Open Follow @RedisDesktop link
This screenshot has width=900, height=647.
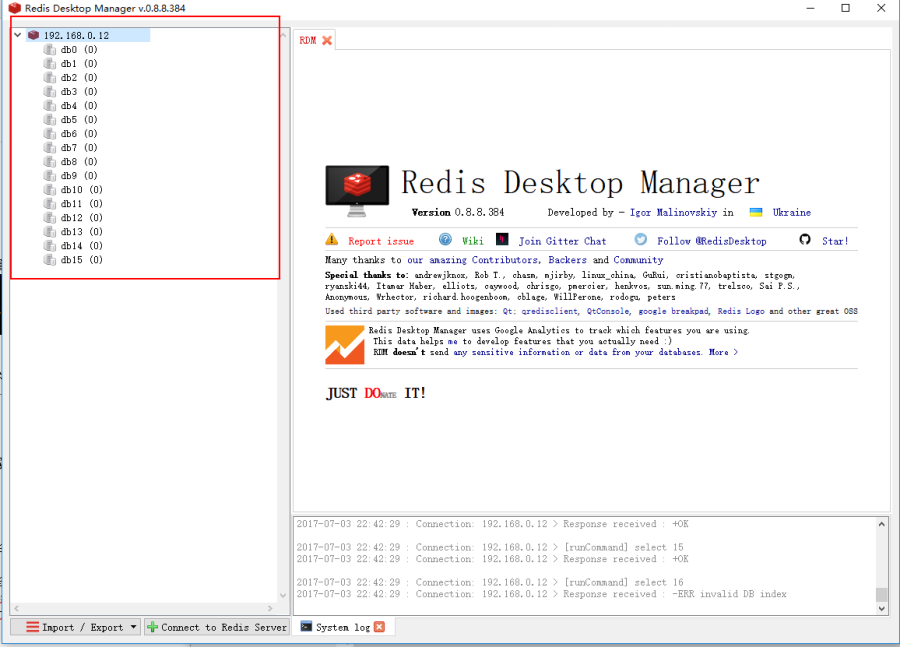[712, 242]
